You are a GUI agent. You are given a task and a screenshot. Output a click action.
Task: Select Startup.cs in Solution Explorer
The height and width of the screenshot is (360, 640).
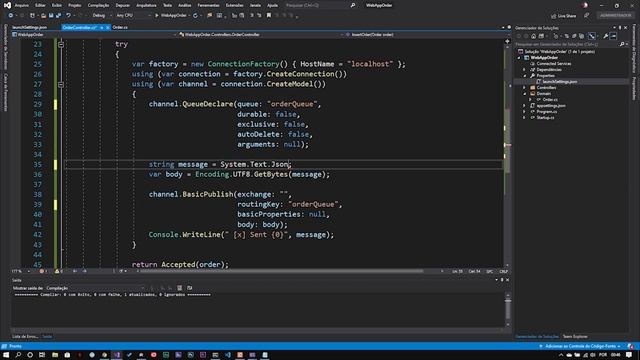[545, 118]
